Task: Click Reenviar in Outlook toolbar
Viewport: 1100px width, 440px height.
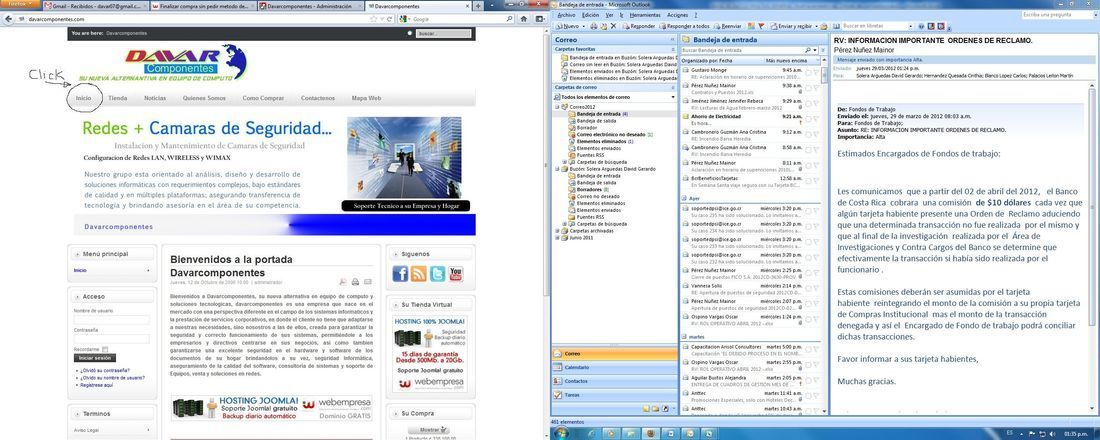Action: (x=727, y=26)
